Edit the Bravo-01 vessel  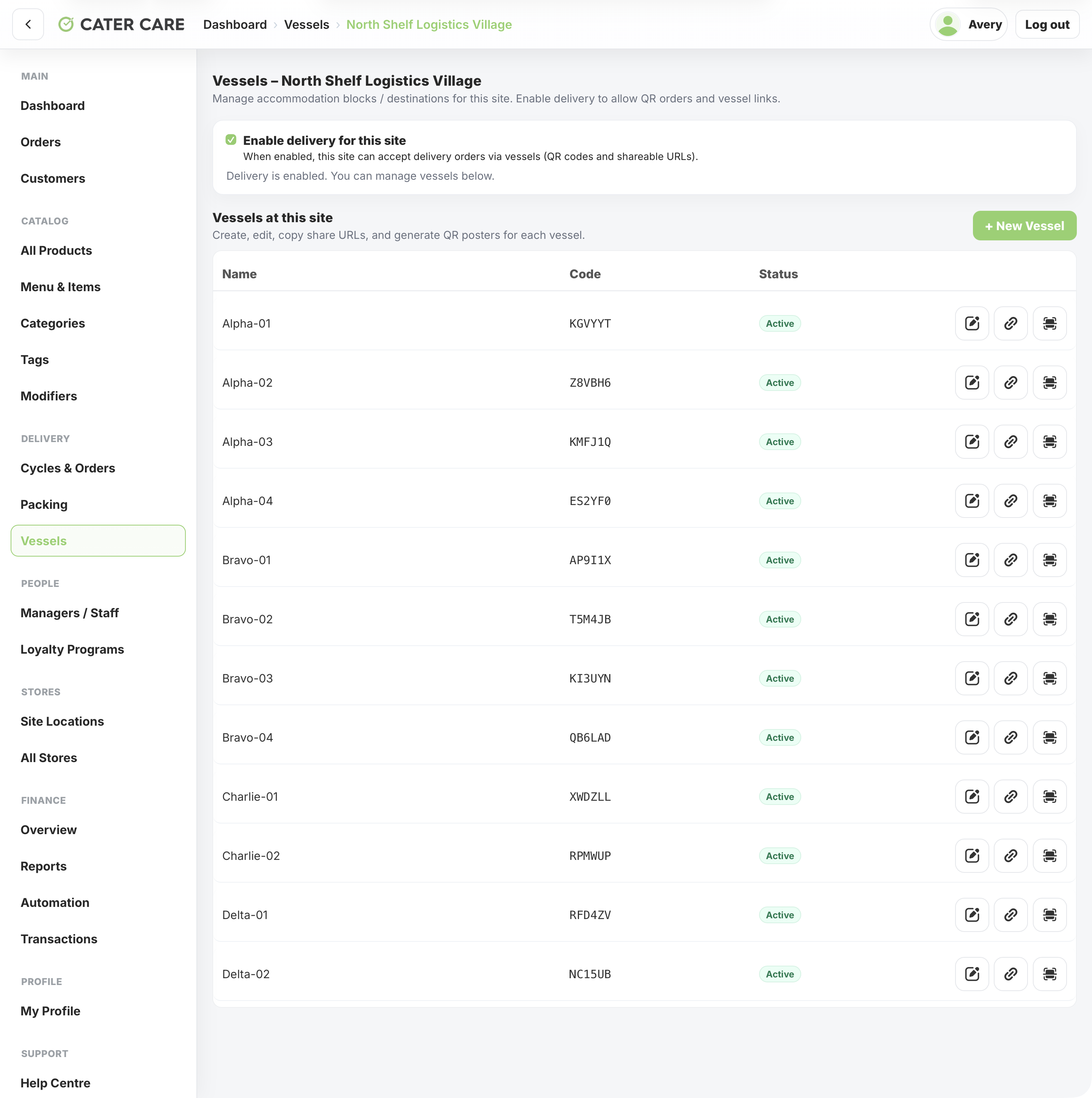click(972, 560)
